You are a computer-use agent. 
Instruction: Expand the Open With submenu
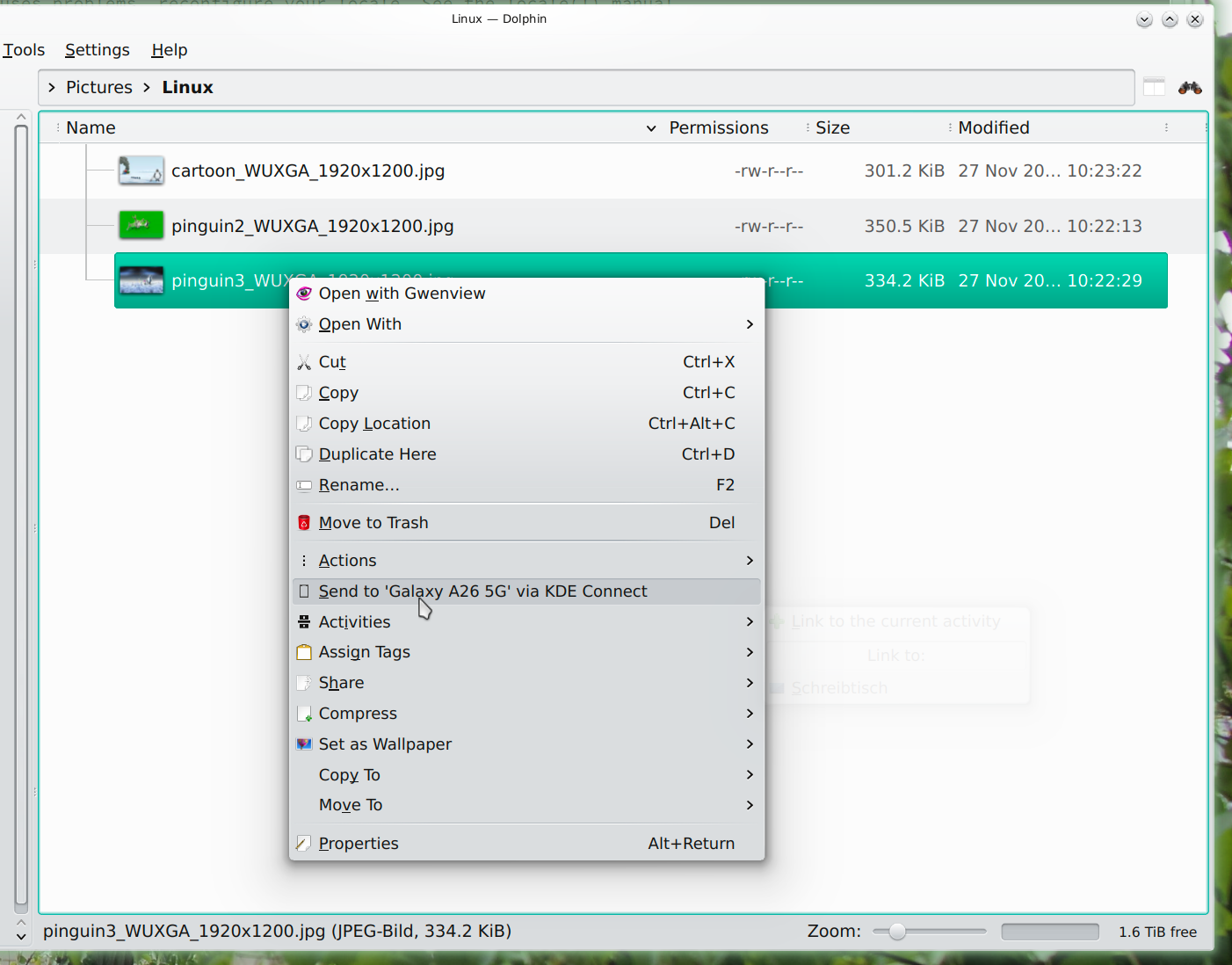(x=749, y=324)
